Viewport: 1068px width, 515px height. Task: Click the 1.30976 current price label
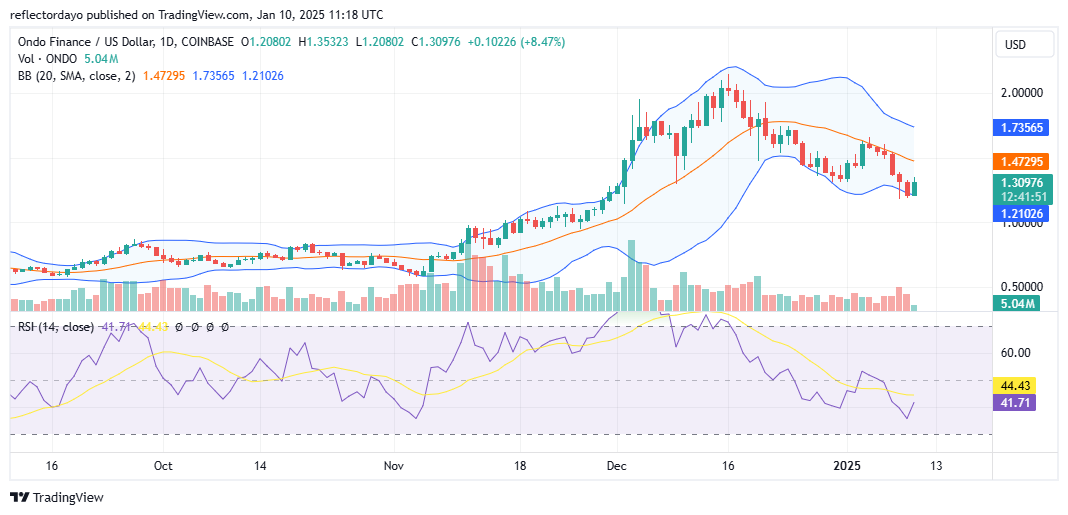point(1022,182)
